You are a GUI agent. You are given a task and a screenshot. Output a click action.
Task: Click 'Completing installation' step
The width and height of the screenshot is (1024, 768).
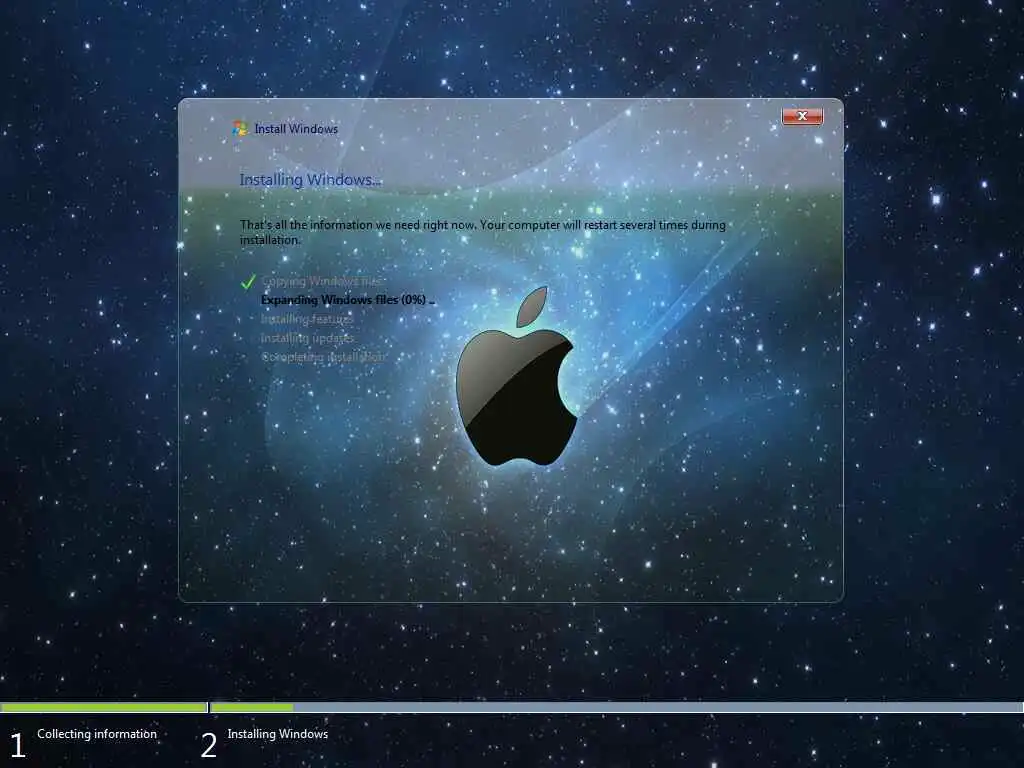point(323,357)
